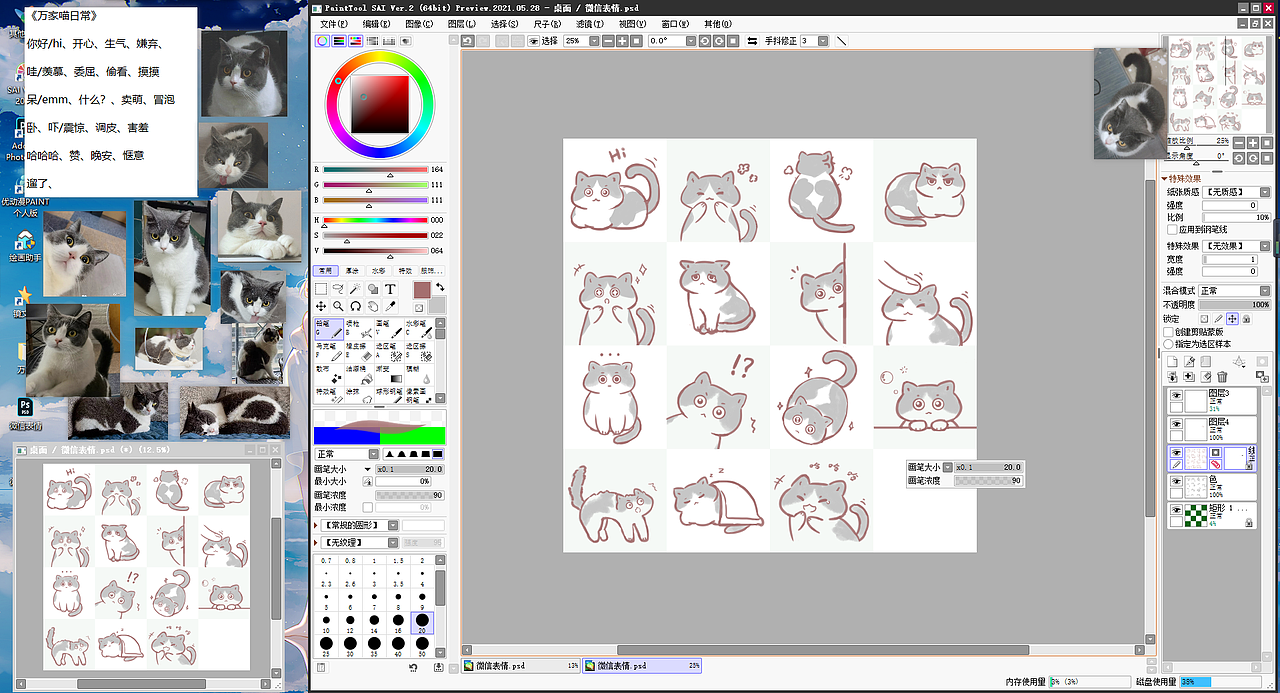
Task: Select the flat square brush tip shape
Action: (x=437, y=455)
